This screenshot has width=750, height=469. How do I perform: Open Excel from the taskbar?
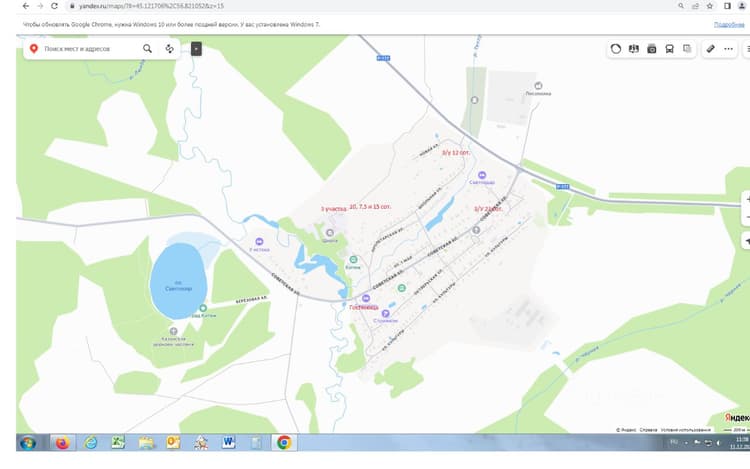tap(118, 443)
